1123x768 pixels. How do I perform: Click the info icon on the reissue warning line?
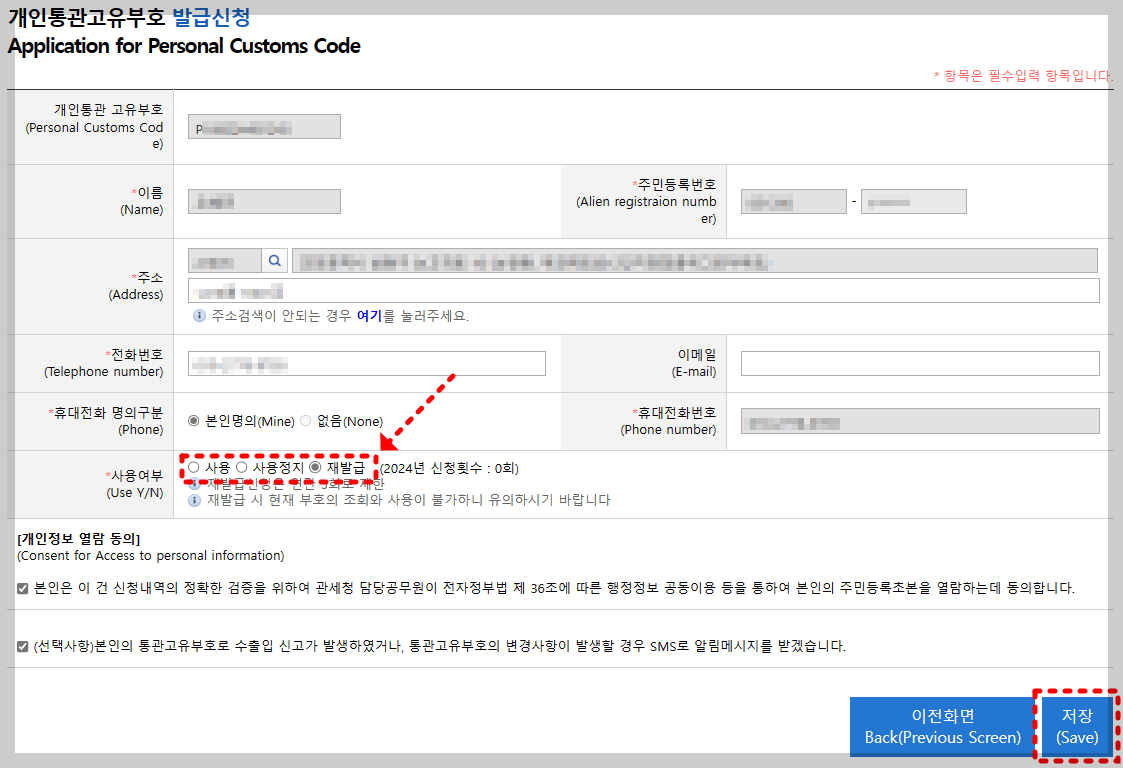193,496
